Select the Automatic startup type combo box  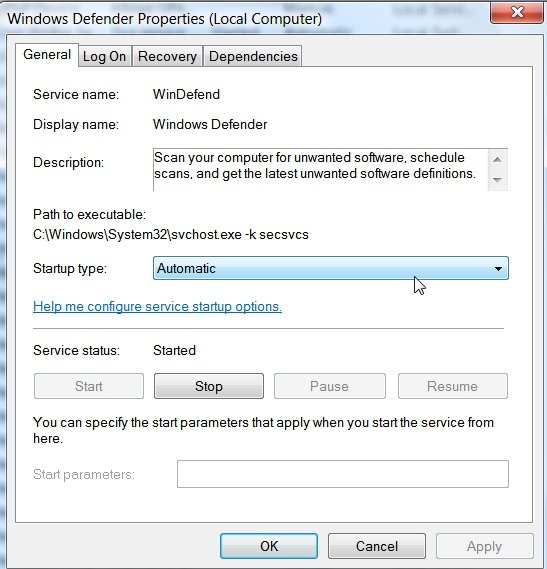[331, 268]
